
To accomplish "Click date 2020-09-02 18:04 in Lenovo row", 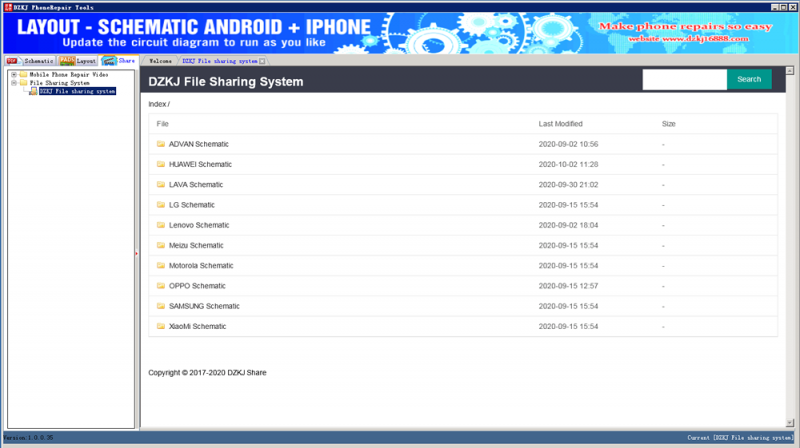I will click(x=568, y=225).
